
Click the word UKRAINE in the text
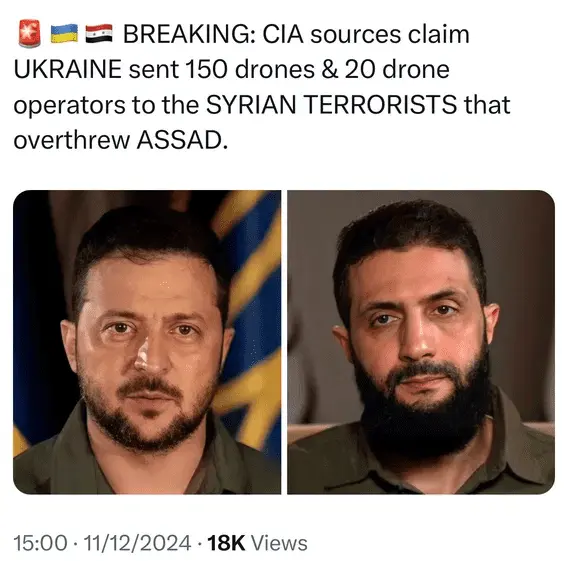68,69
